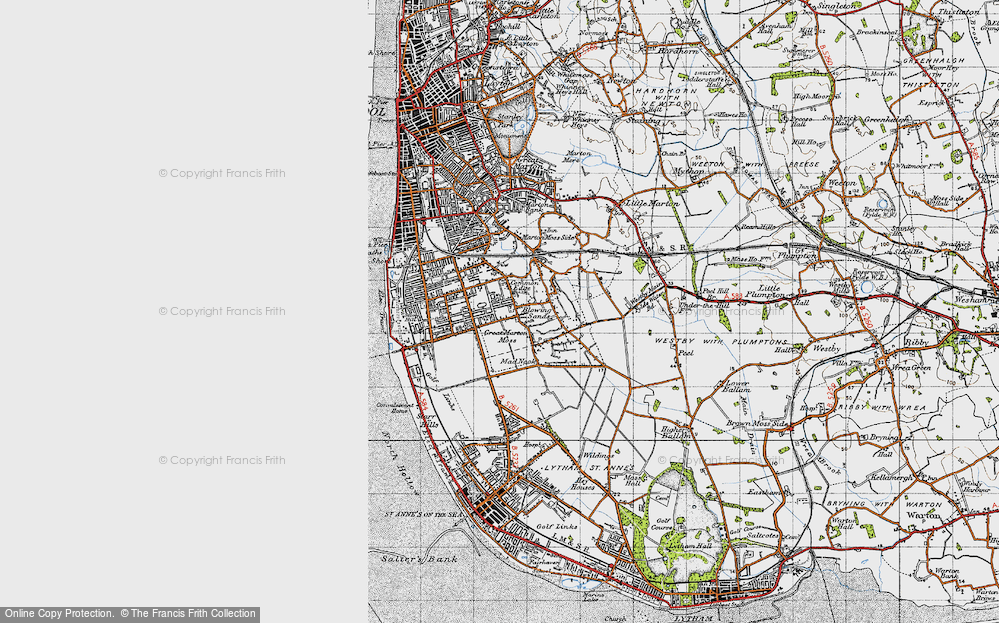The image size is (999, 623).
Task: Click the 'Online Copy Protection' footer banner
Action: [x=130, y=614]
